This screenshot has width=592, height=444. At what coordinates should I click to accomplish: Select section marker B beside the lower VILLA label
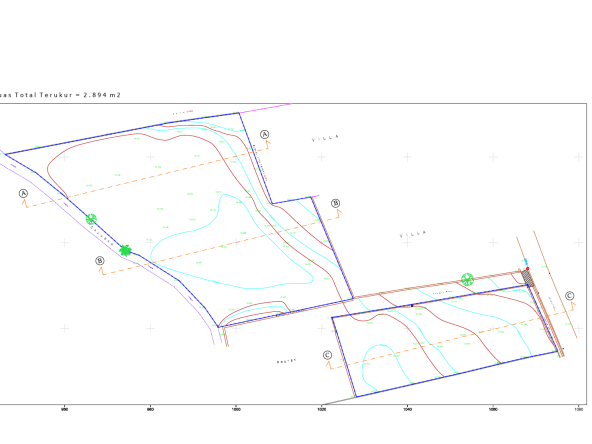coord(335,204)
